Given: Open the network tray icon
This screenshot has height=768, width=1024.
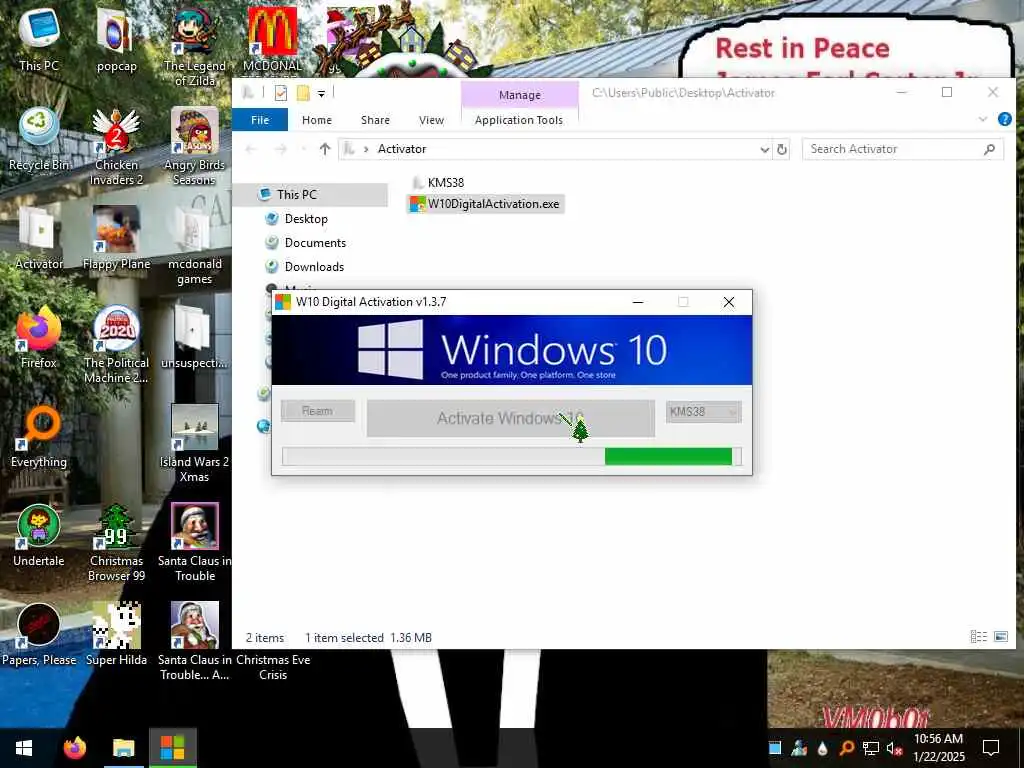Looking at the screenshot, I should (x=871, y=748).
